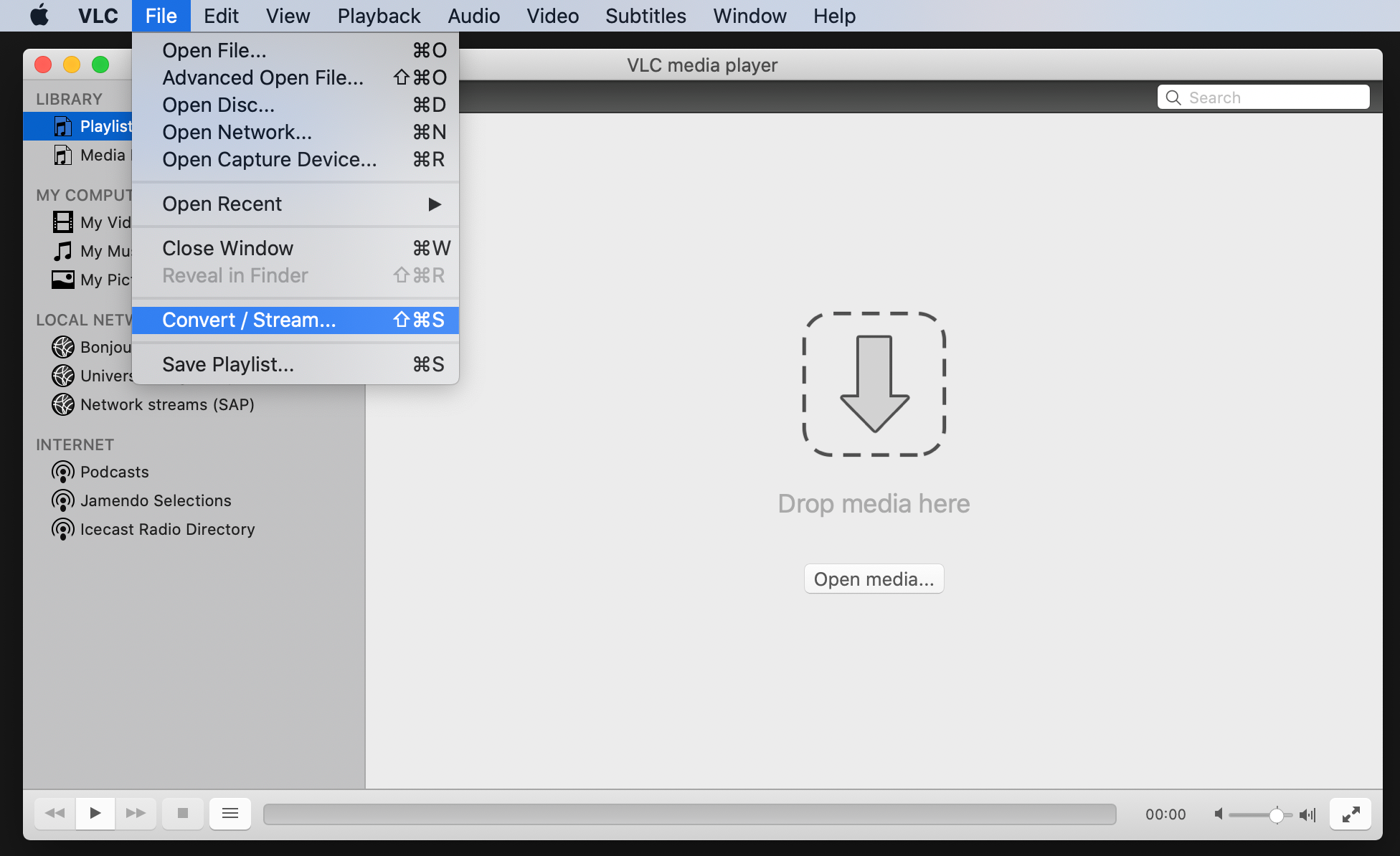Click into the Search field
Viewport: 1400px width, 856px height.
pyautogui.click(x=1264, y=98)
